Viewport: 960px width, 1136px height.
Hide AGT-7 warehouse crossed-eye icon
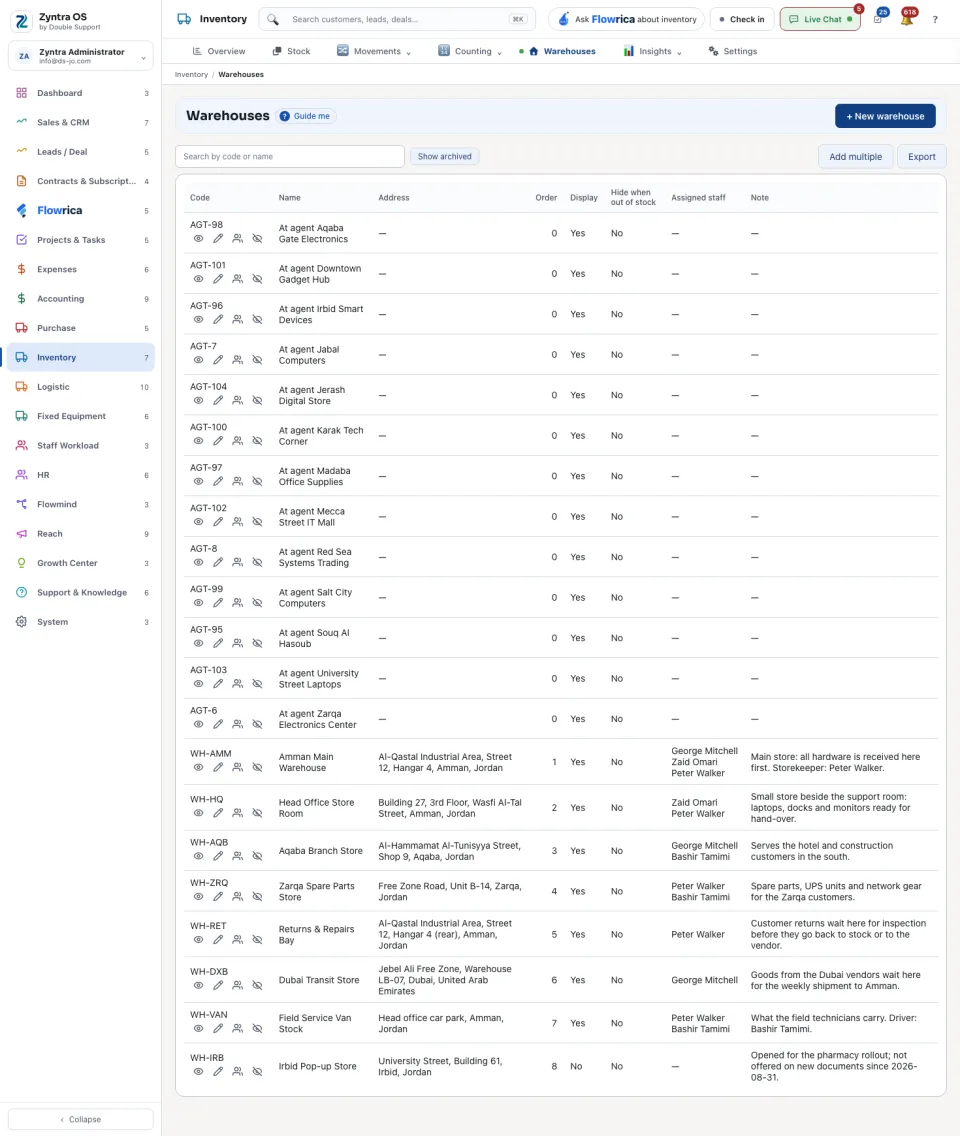pyautogui.click(x=257, y=360)
